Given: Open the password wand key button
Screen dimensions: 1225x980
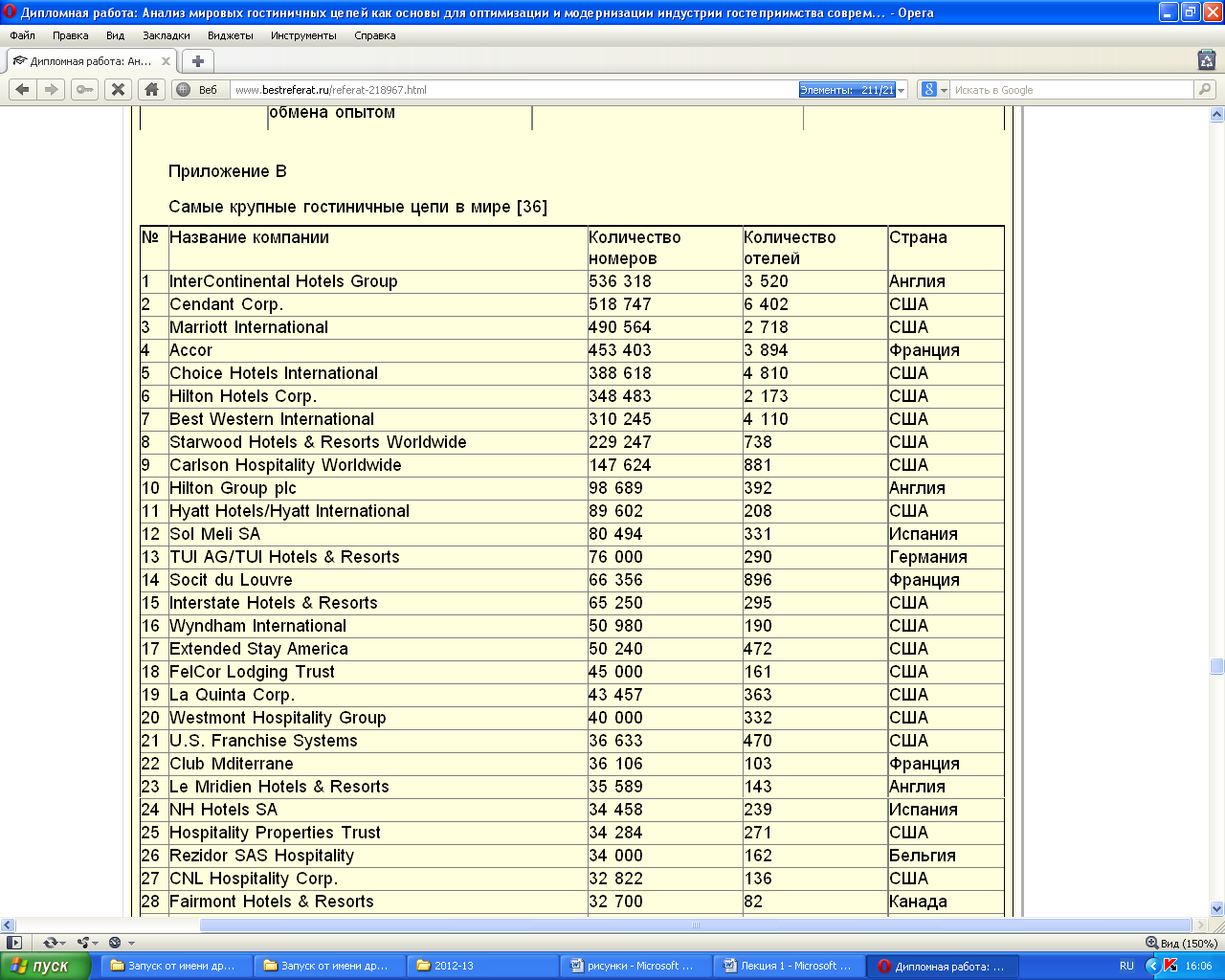Looking at the screenshot, I should pyautogui.click(x=85, y=89).
